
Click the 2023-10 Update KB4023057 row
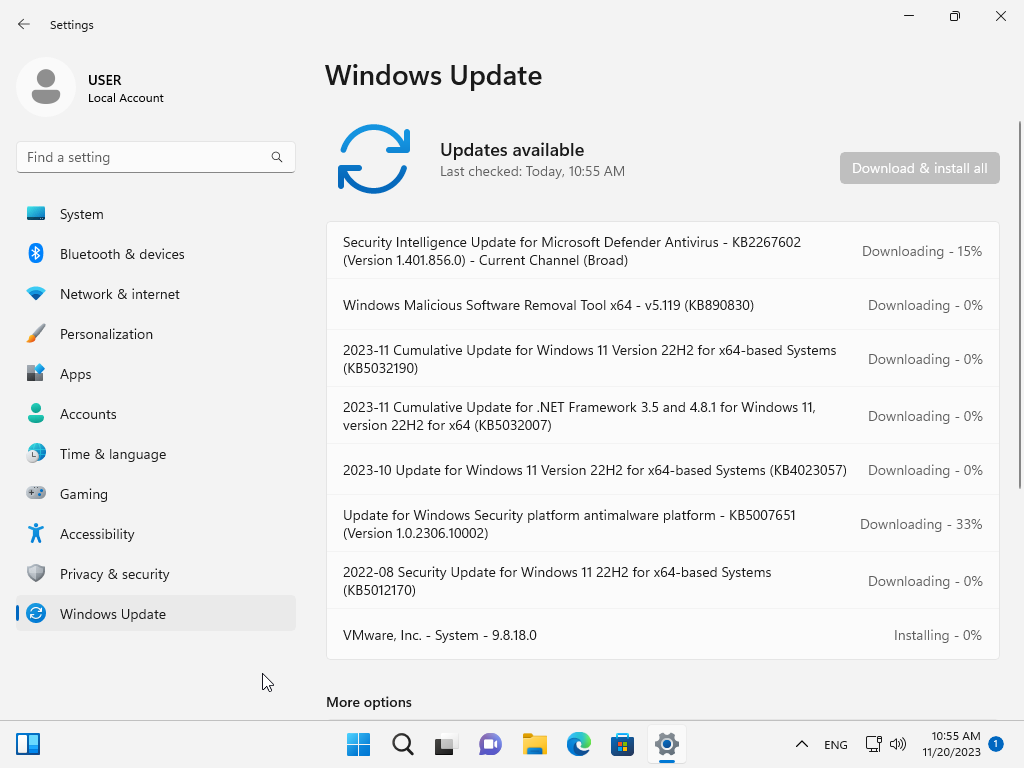[x=663, y=470]
